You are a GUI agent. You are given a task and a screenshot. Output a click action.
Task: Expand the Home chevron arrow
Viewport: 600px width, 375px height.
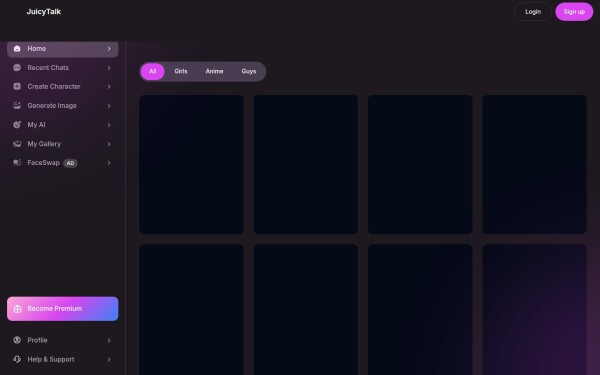coord(109,49)
